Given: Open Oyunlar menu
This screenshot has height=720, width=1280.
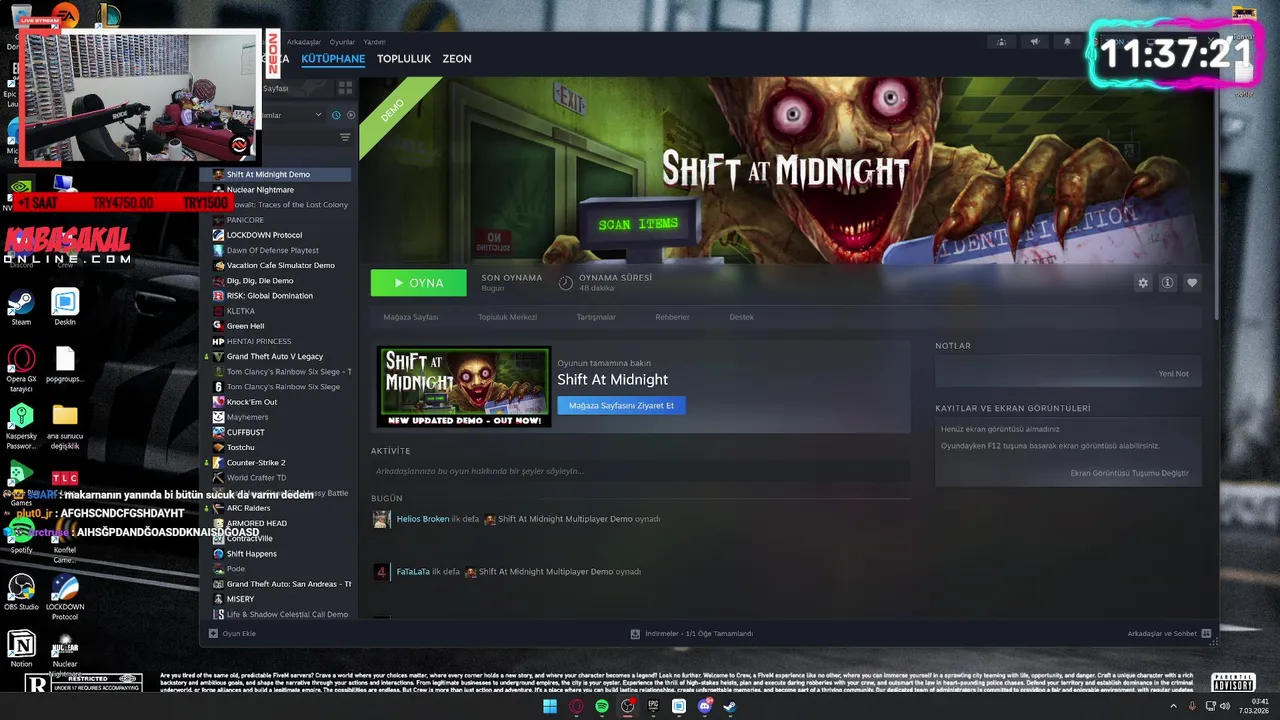Looking at the screenshot, I should point(342,42).
